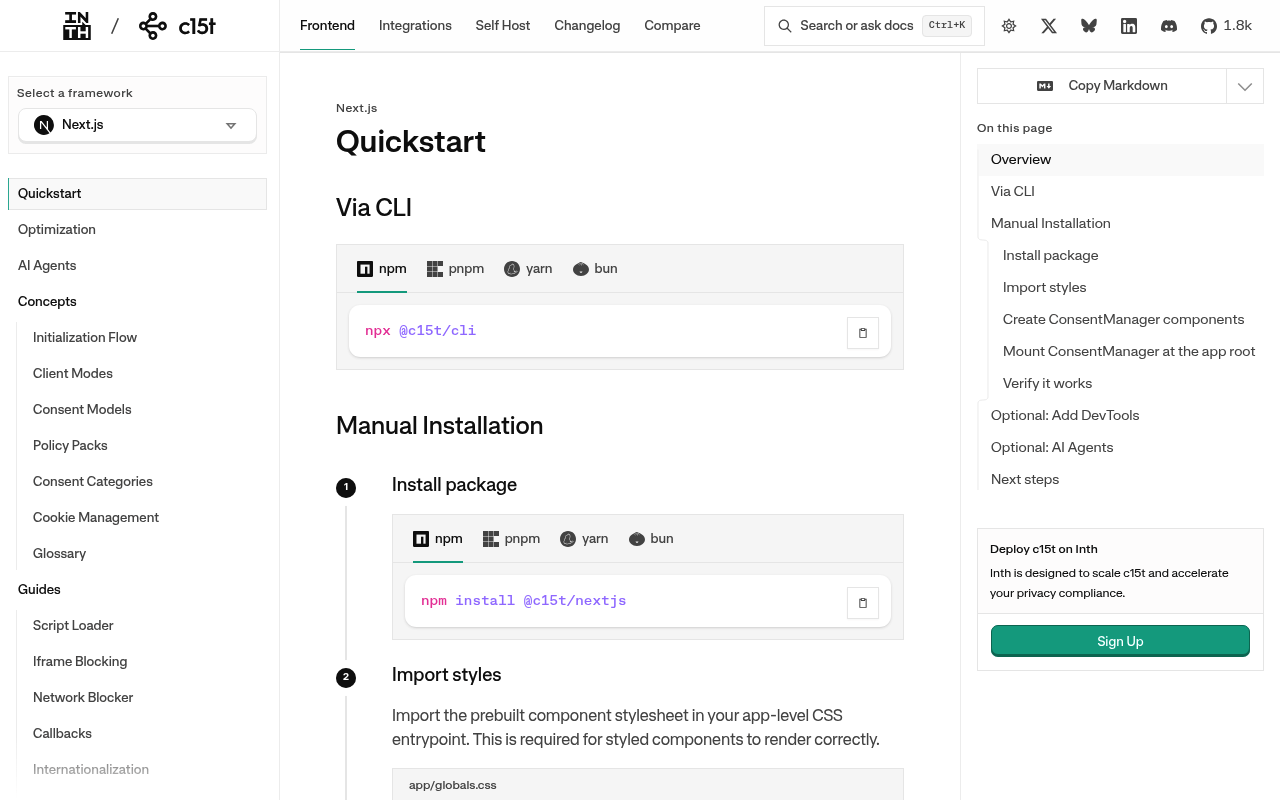Open Callbacks guide
1280x800 pixels.
(62, 734)
